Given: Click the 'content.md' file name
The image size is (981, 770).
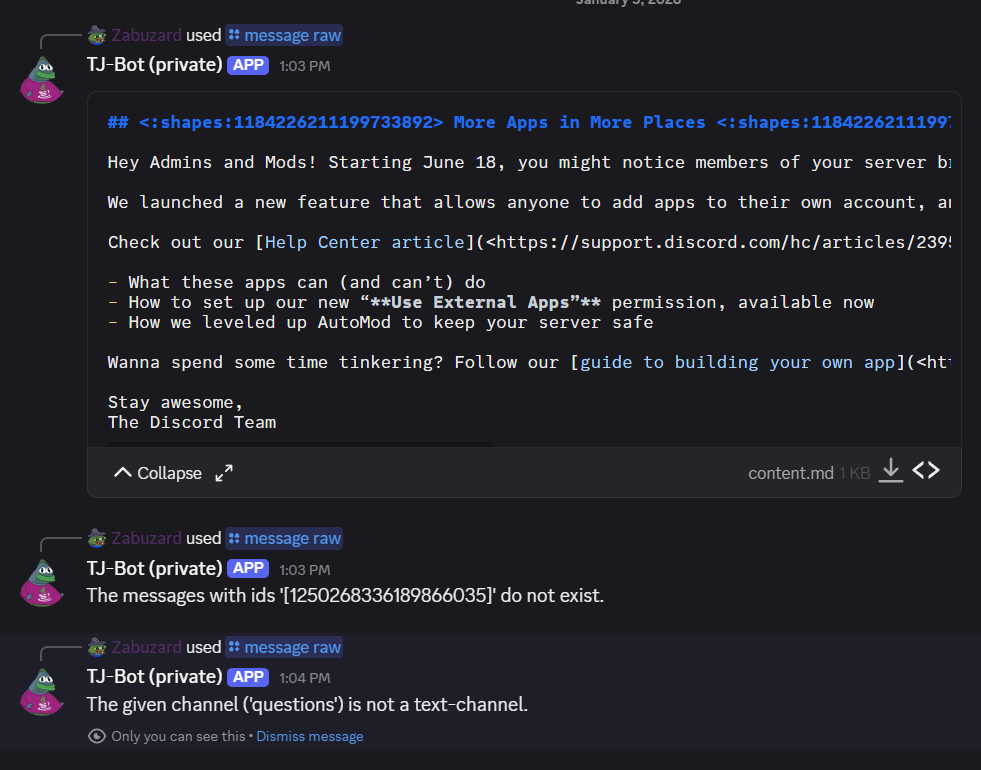Looking at the screenshot, I should coord(791,474).
